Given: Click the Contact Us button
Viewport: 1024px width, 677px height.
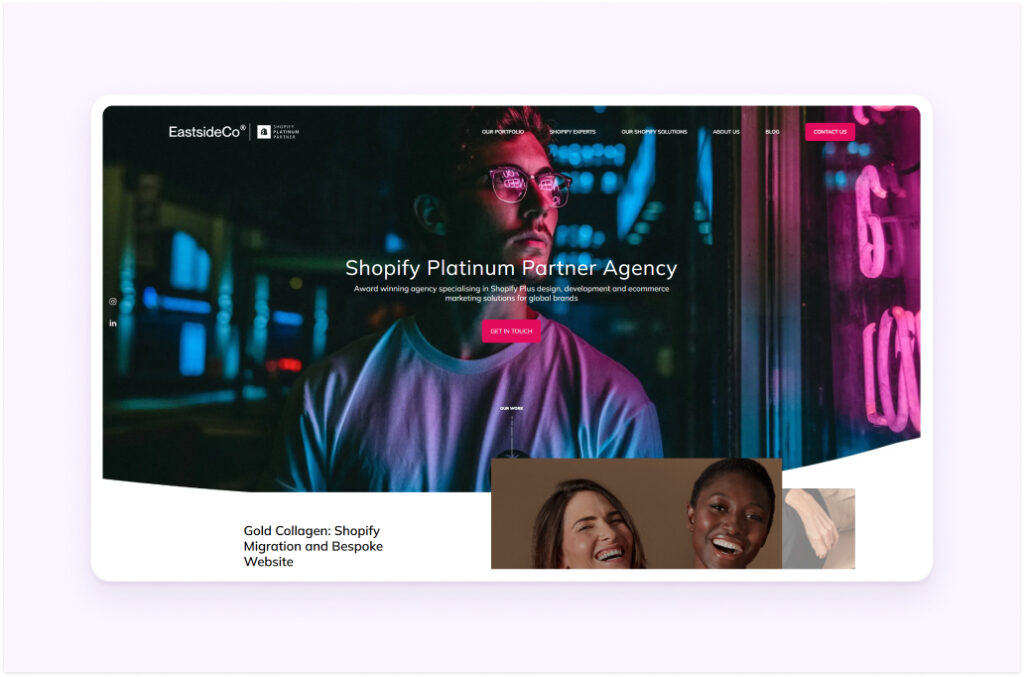Looking at the screenshot, I should (x=829, y=132).
